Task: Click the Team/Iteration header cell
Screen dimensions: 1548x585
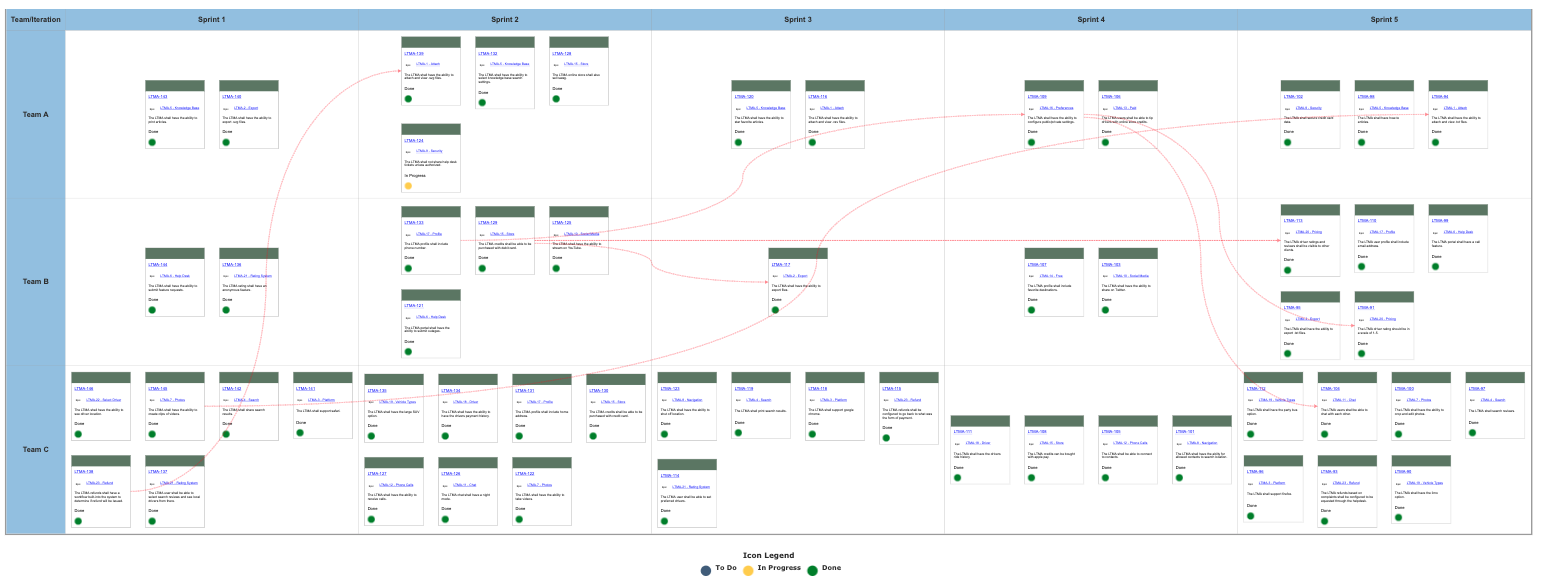Action: pos(33,19)
